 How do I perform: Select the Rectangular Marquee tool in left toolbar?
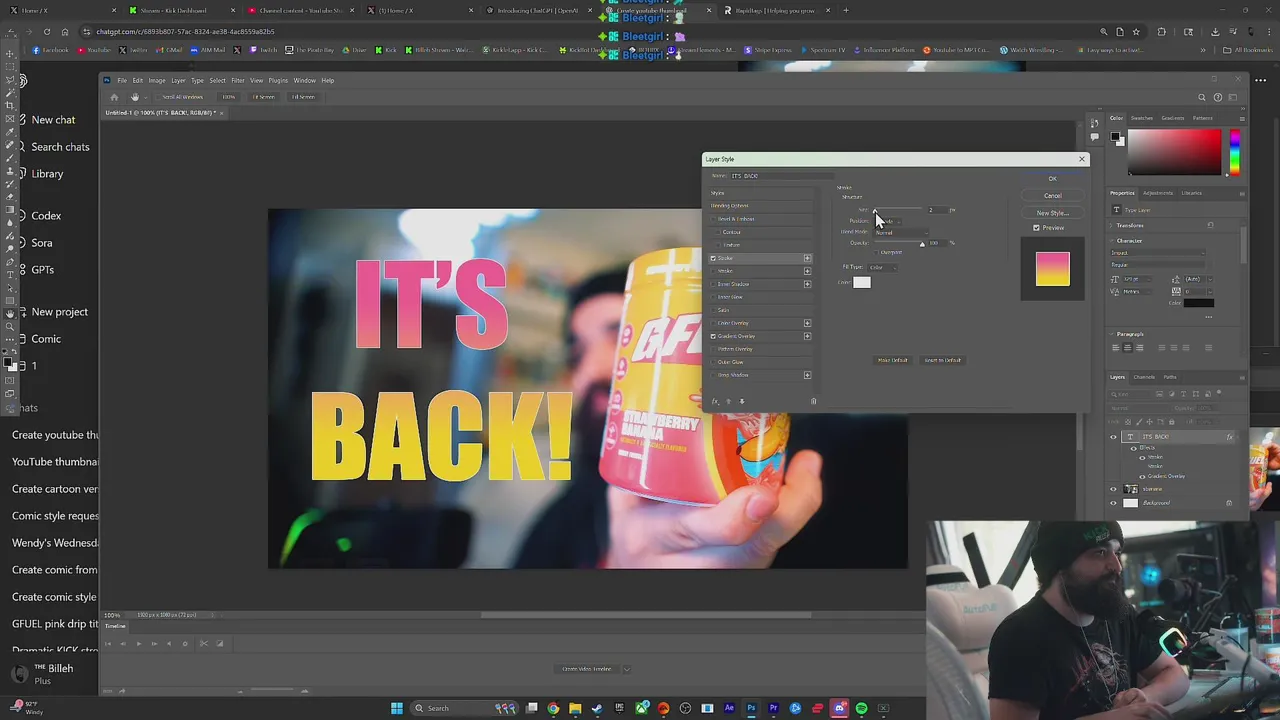10,66
